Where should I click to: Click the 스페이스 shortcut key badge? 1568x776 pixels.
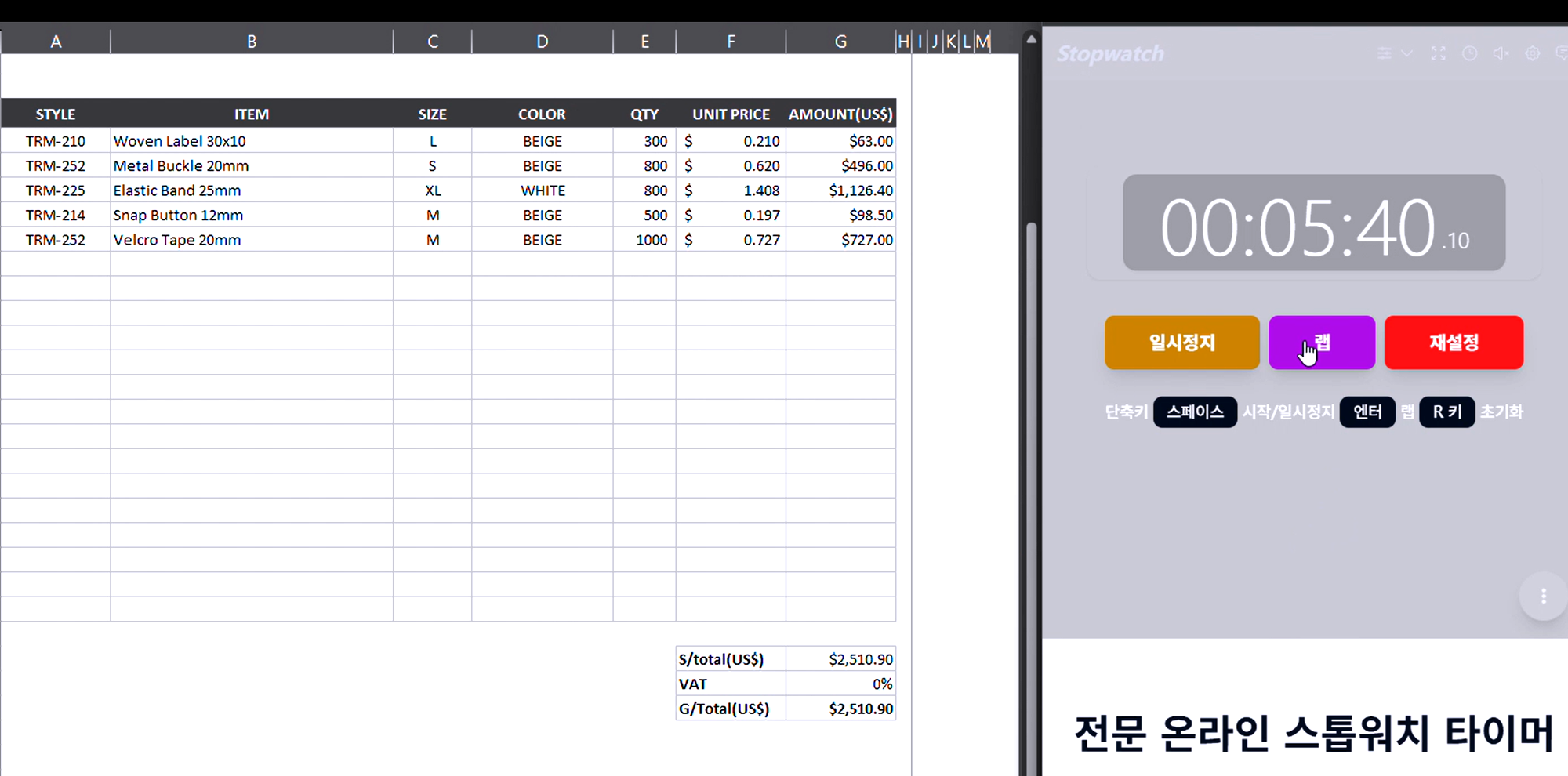pos(1195,412)
